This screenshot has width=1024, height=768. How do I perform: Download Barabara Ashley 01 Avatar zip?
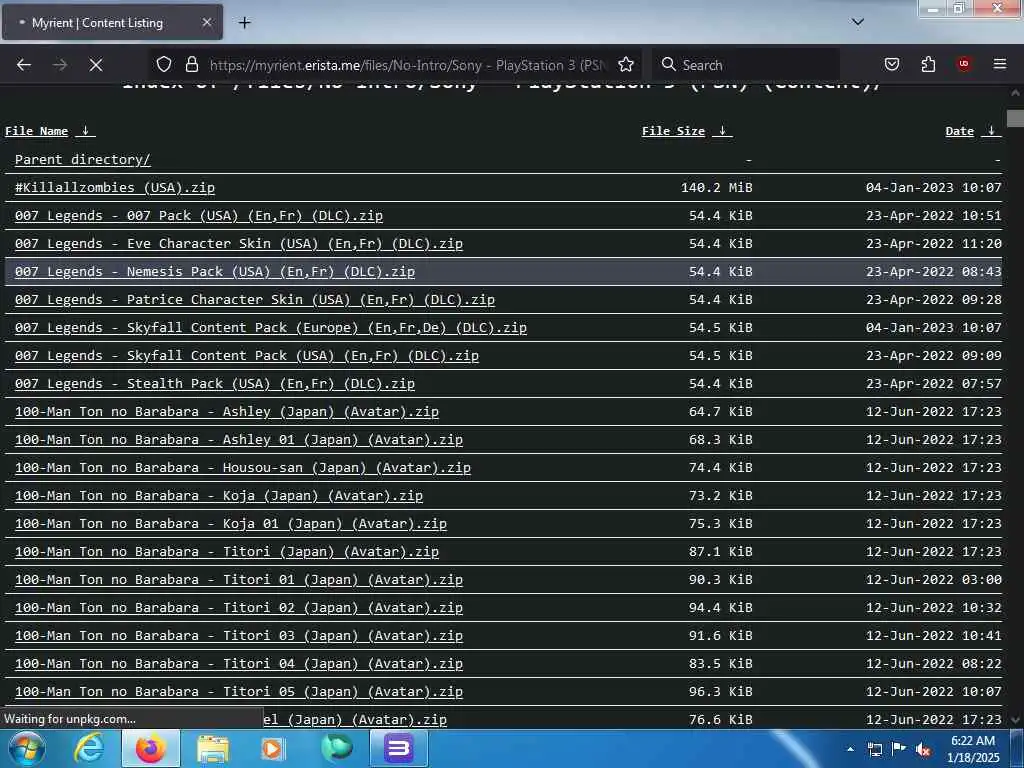[x=238, y=440]
